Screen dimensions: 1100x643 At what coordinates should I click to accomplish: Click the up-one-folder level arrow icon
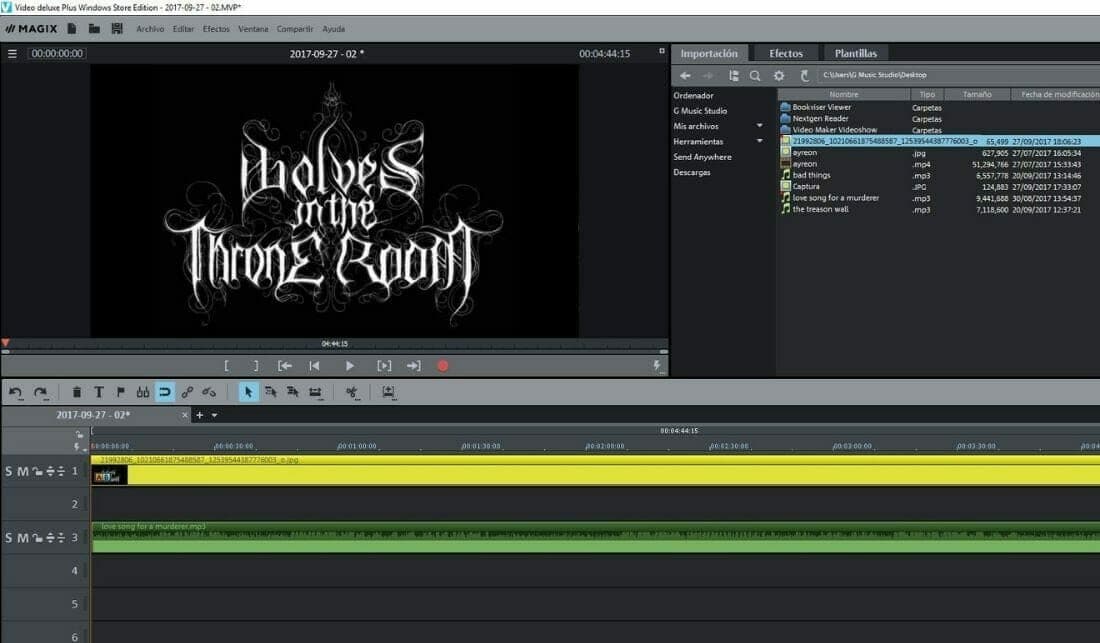(805, 76)
